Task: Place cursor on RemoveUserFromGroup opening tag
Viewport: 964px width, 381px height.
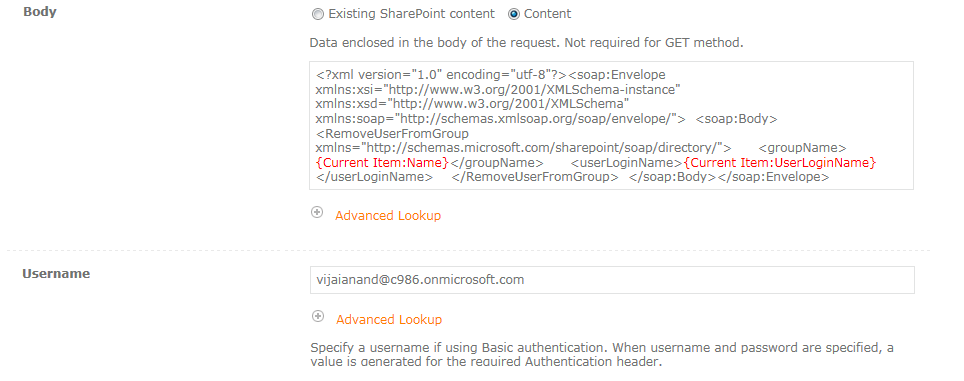Action: click(392, 133)
